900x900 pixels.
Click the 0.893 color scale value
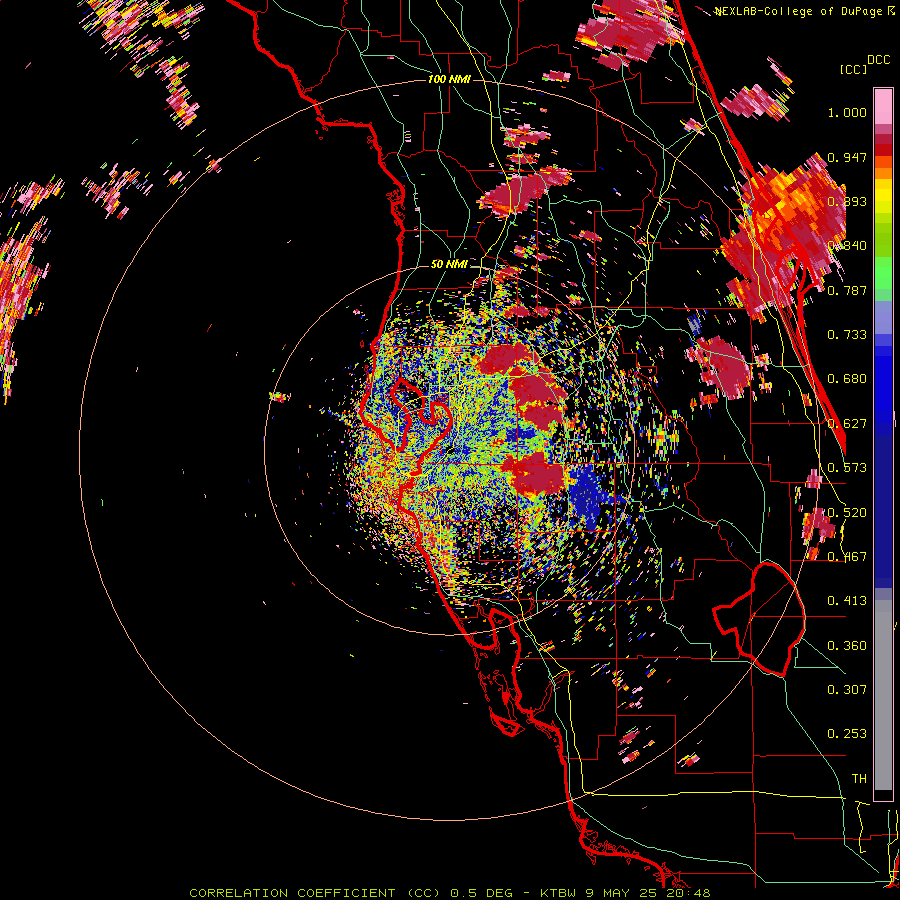(x=847, y=201)
